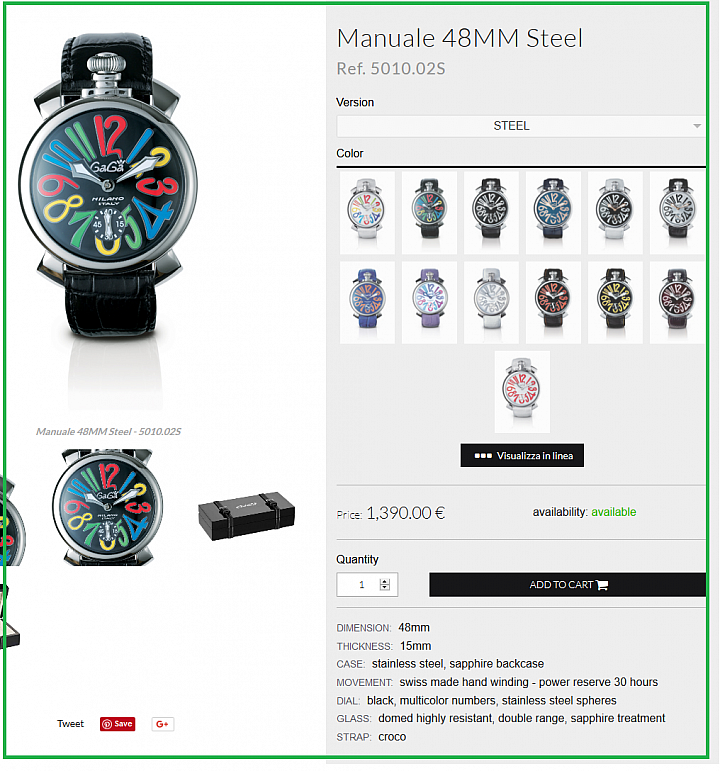Choose the purple strap watch color option
The width and height of the screenshot is (720, 771).
(429, 302)
